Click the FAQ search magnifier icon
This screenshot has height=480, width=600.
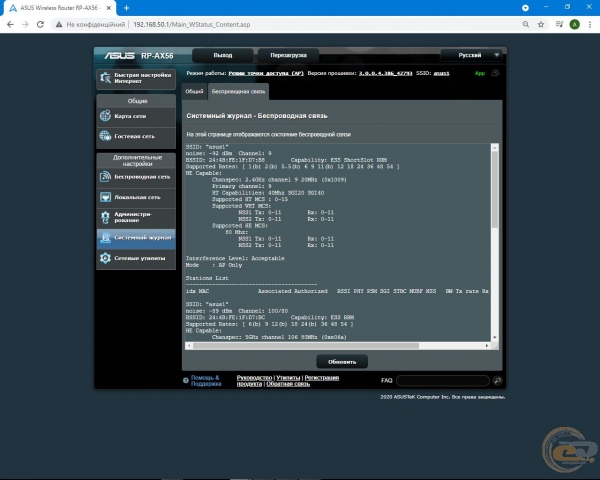[x=497, y=380]
